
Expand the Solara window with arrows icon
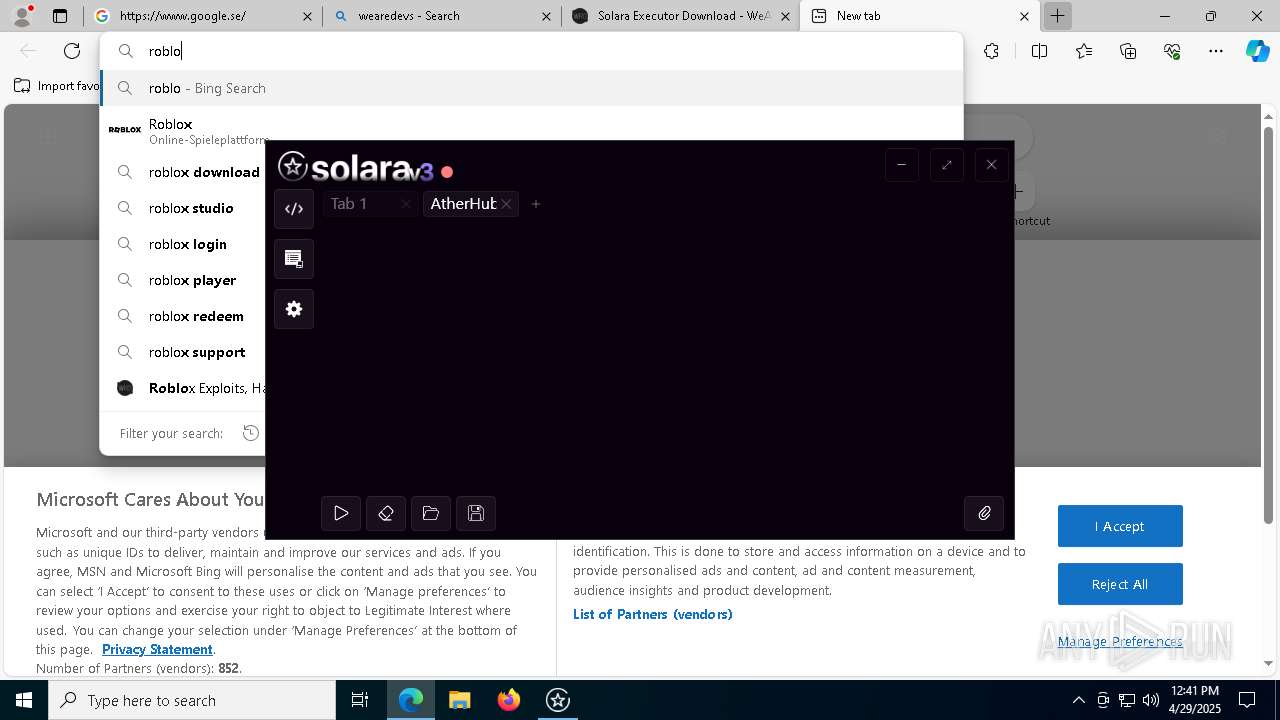[946, 165]
